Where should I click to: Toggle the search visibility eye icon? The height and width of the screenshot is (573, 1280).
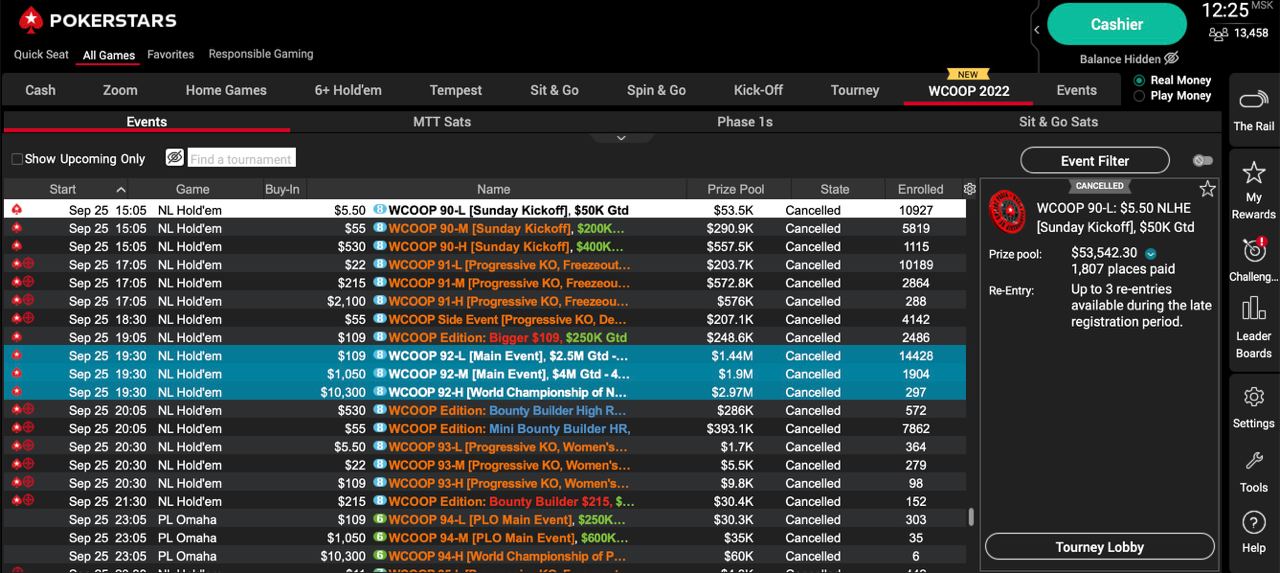coord(175,158)
